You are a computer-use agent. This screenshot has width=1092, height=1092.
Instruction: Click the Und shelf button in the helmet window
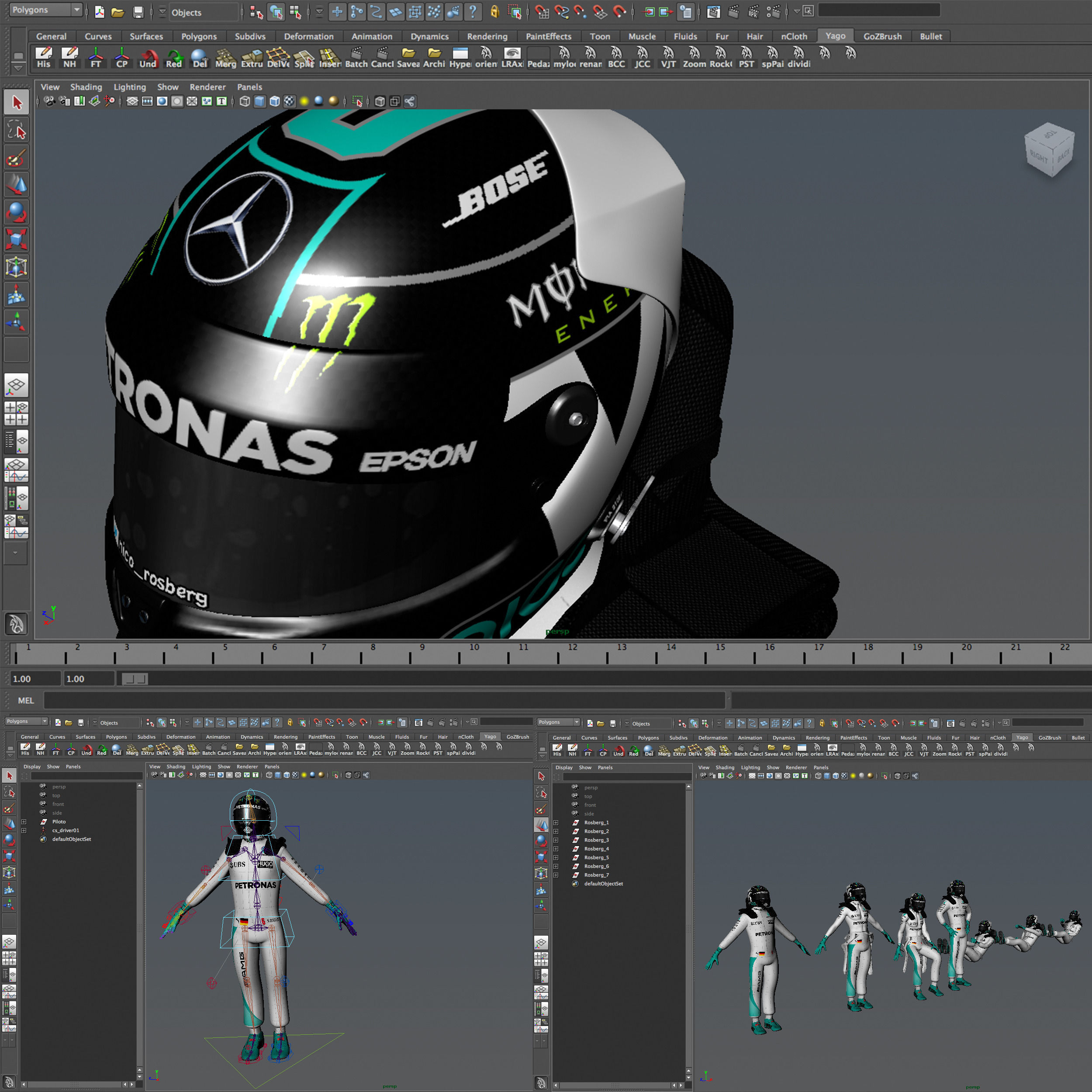click(148, 58)
